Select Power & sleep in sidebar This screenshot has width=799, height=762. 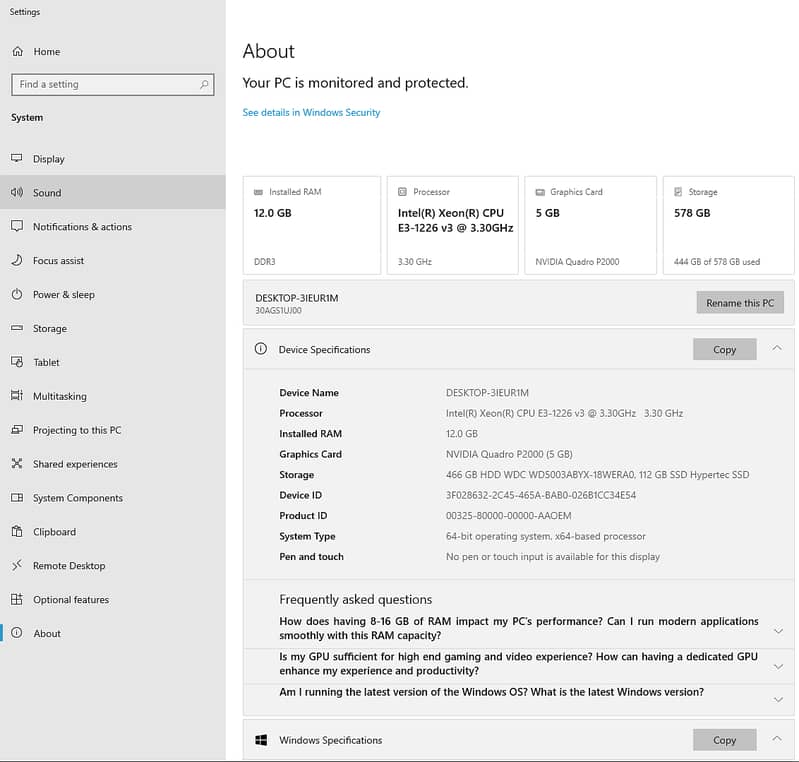[113, 295]
